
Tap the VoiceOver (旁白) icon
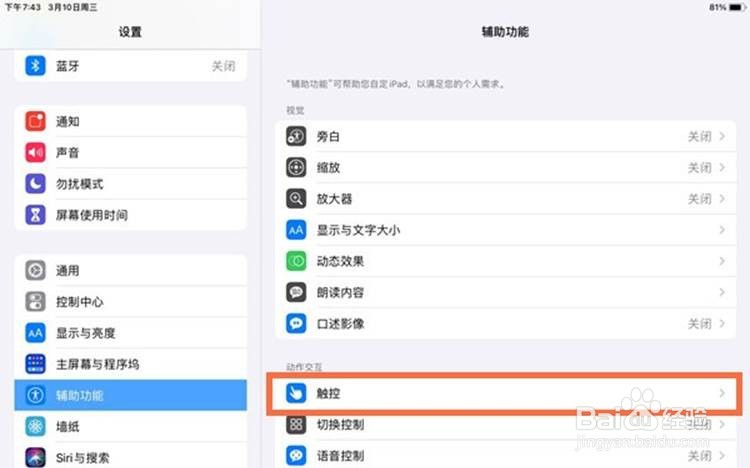pos(296,136)
